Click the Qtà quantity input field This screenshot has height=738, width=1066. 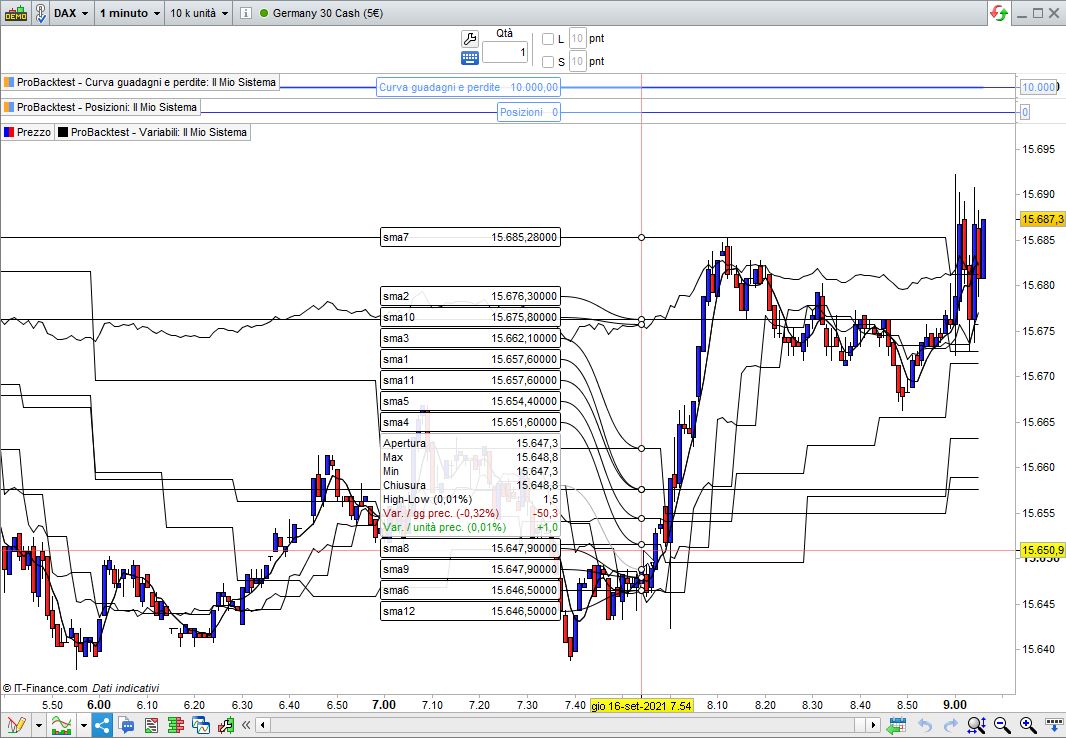point(505,52)
